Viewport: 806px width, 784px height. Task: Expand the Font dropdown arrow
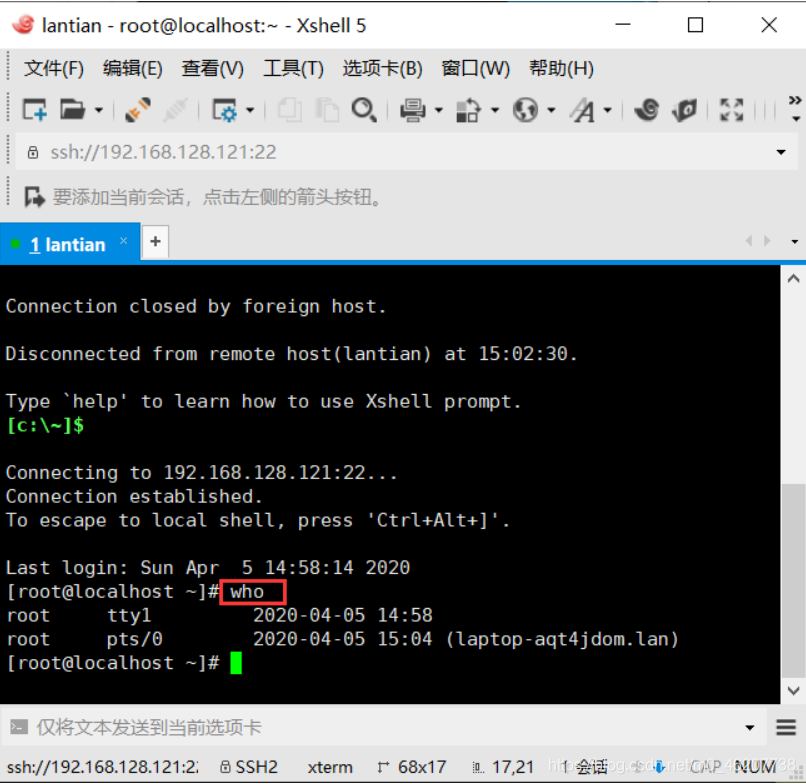tap(608, 110)
